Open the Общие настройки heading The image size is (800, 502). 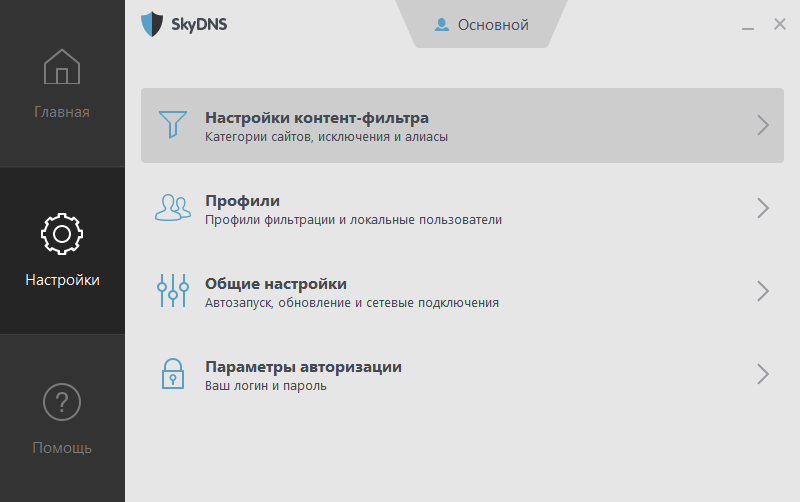pos(276,284)
